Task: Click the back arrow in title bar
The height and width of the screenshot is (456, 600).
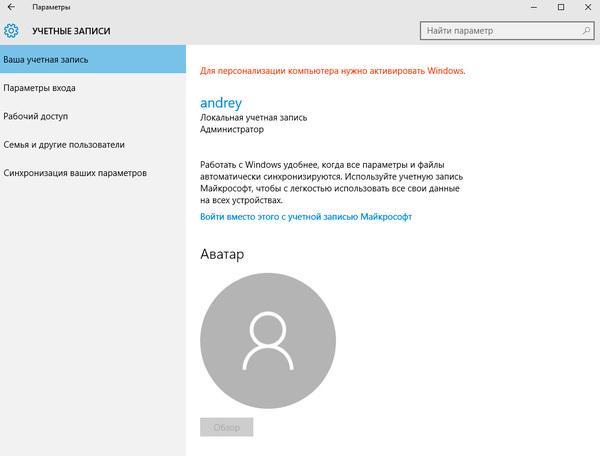Action: click(11, 7)
